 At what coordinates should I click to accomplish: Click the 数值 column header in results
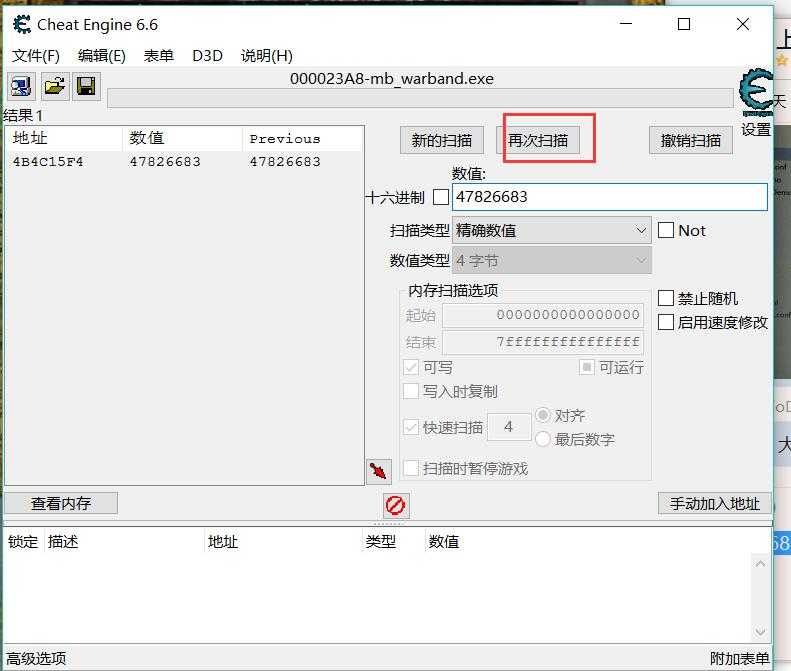(182, 138)
